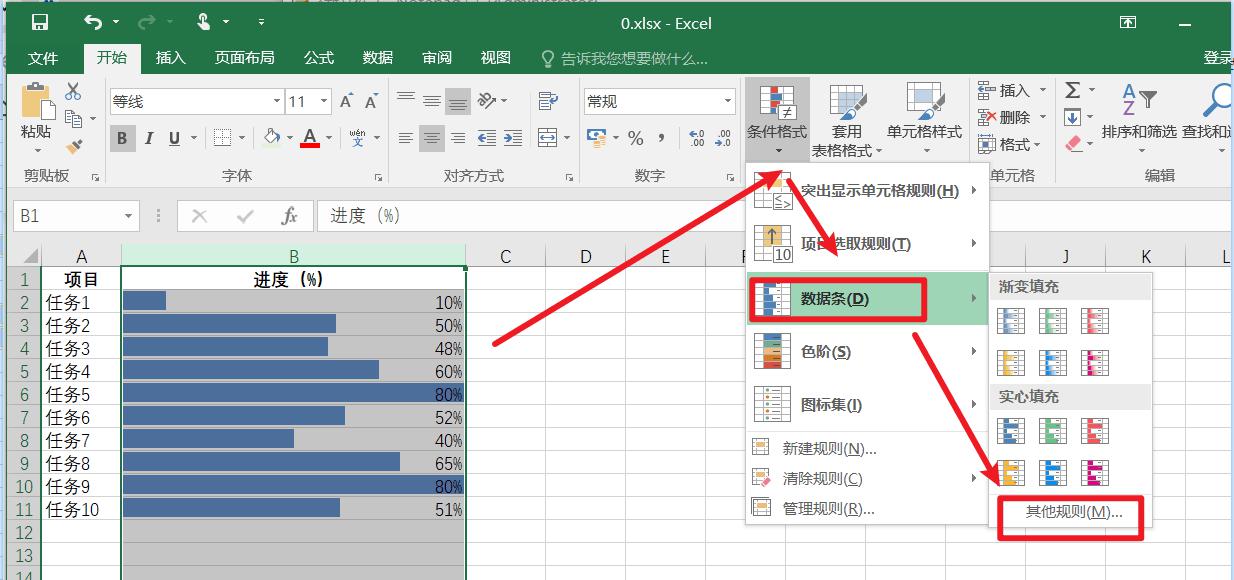Click the Cut scissors icon

click(73, 92)
